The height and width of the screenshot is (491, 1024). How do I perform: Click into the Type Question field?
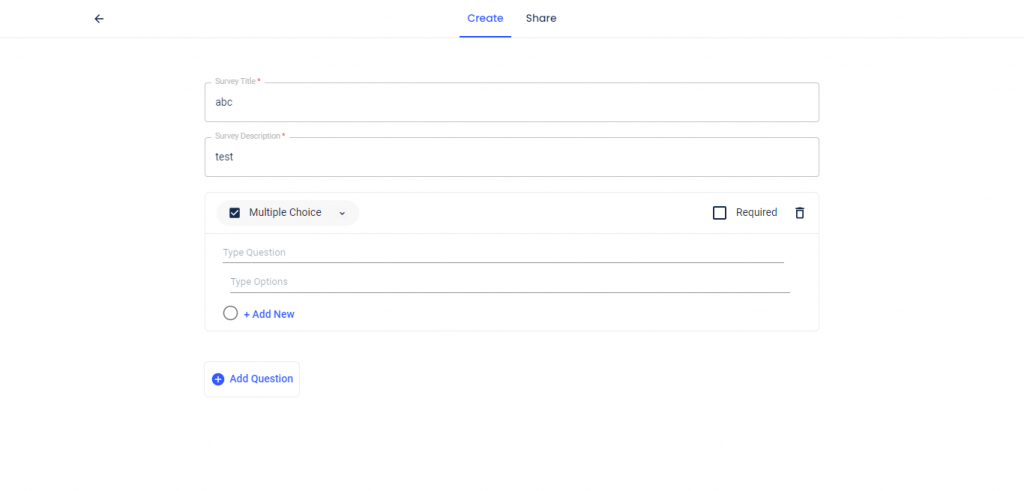click(x=503, y=253)
